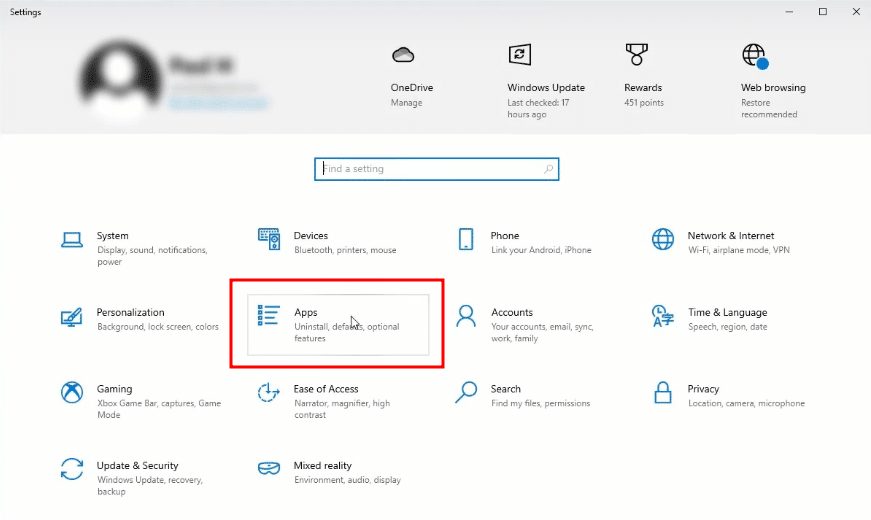Click the Time & Language icon
The height and width of the screenshot is (520, 871).
pyautogui.click(x=663, y=317)
